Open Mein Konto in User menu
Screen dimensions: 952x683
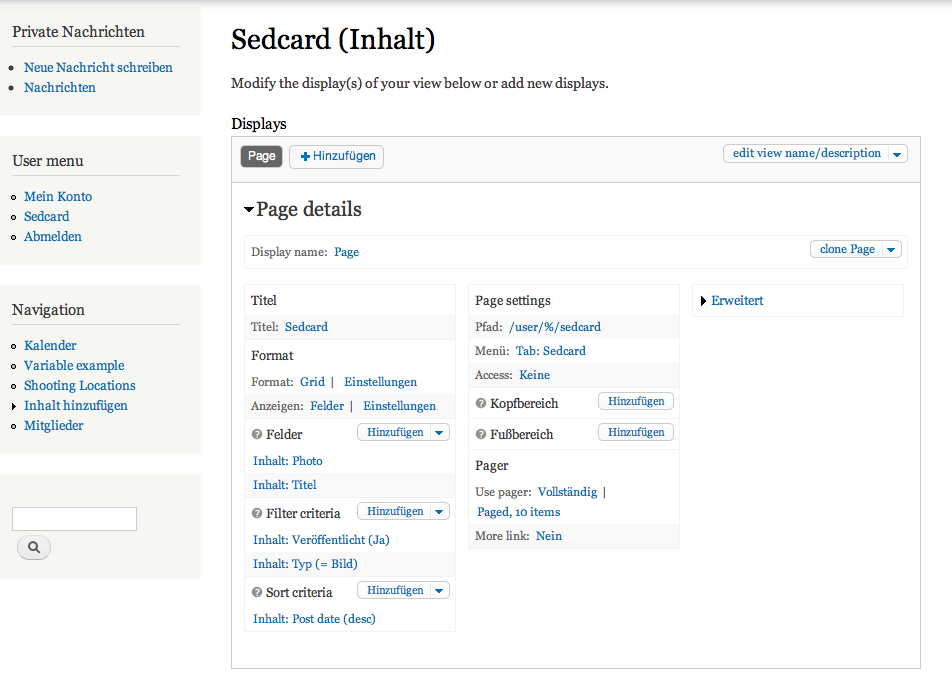(x=58, y=197)
